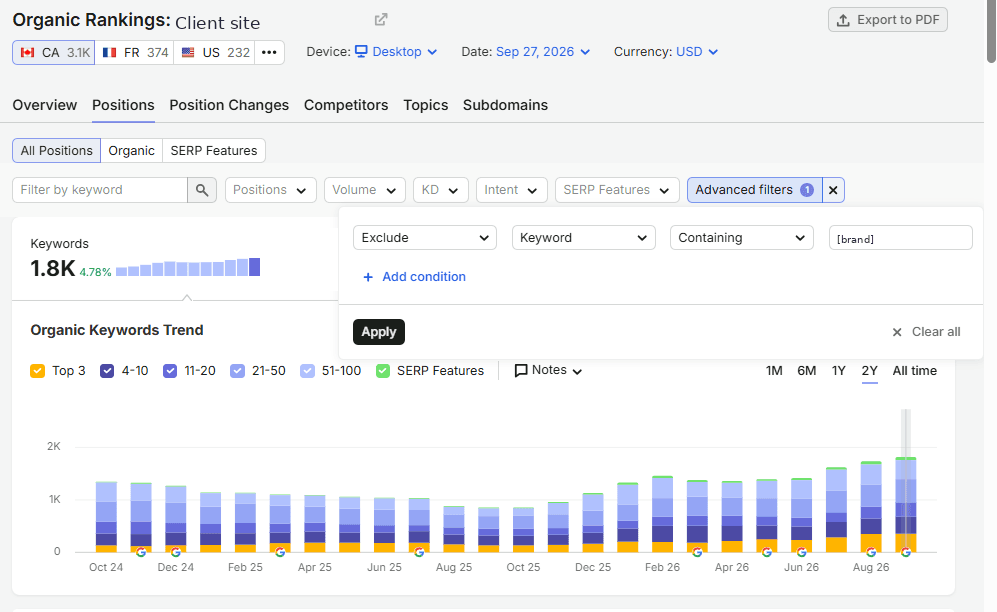Screen dimensions: 997x612
Task: Click the Google update marker near May 26
Action: click(x=767, y=552)
